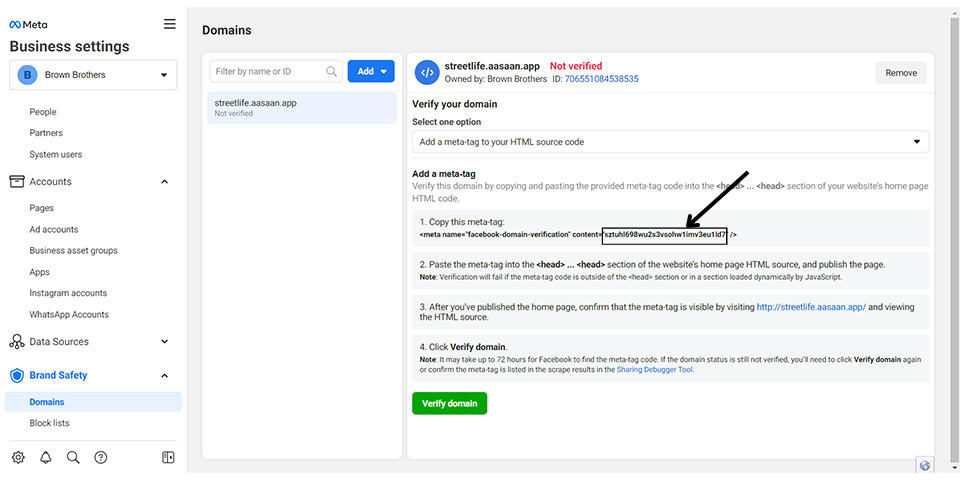960x480 pixels.
Task: Open the hamburger menu icon
Action: pos(170,24)
